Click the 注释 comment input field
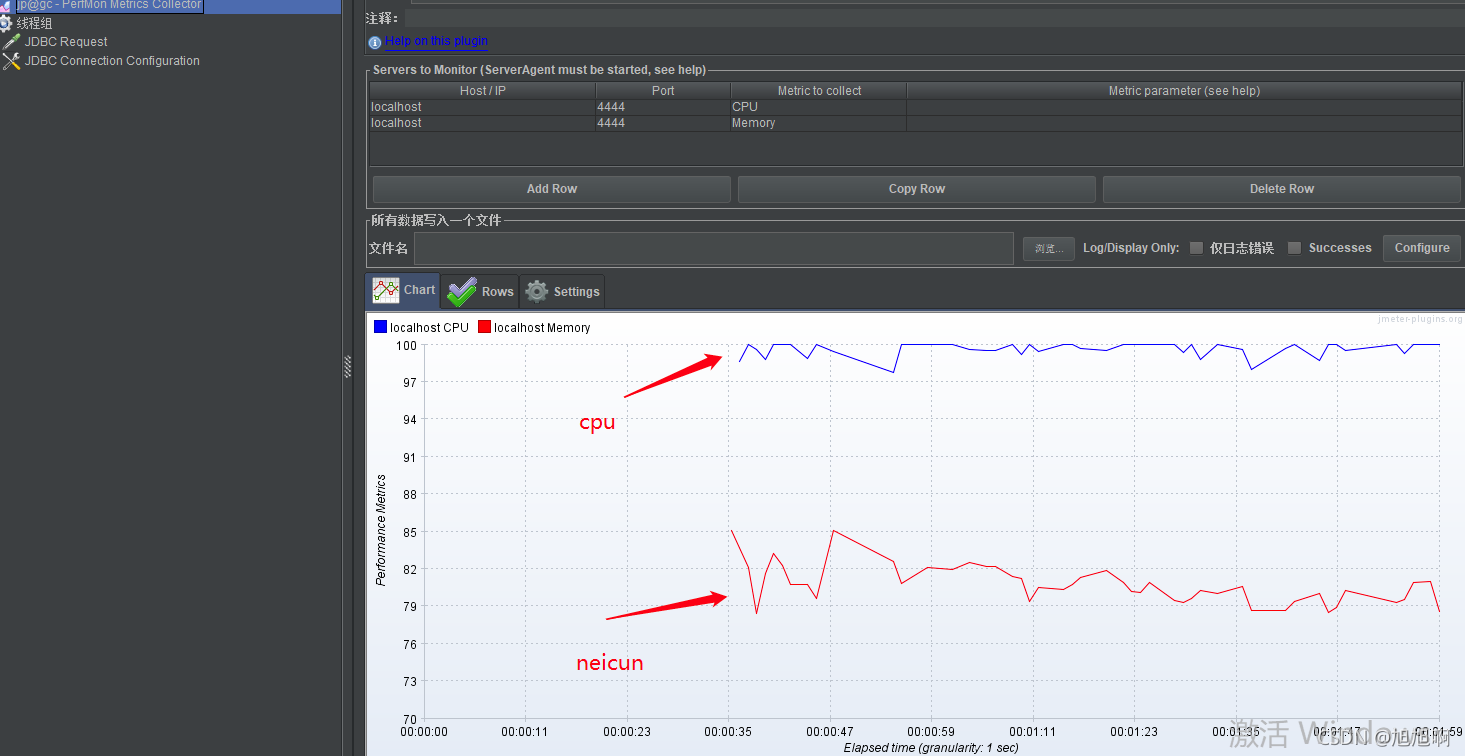 (932, 18)
